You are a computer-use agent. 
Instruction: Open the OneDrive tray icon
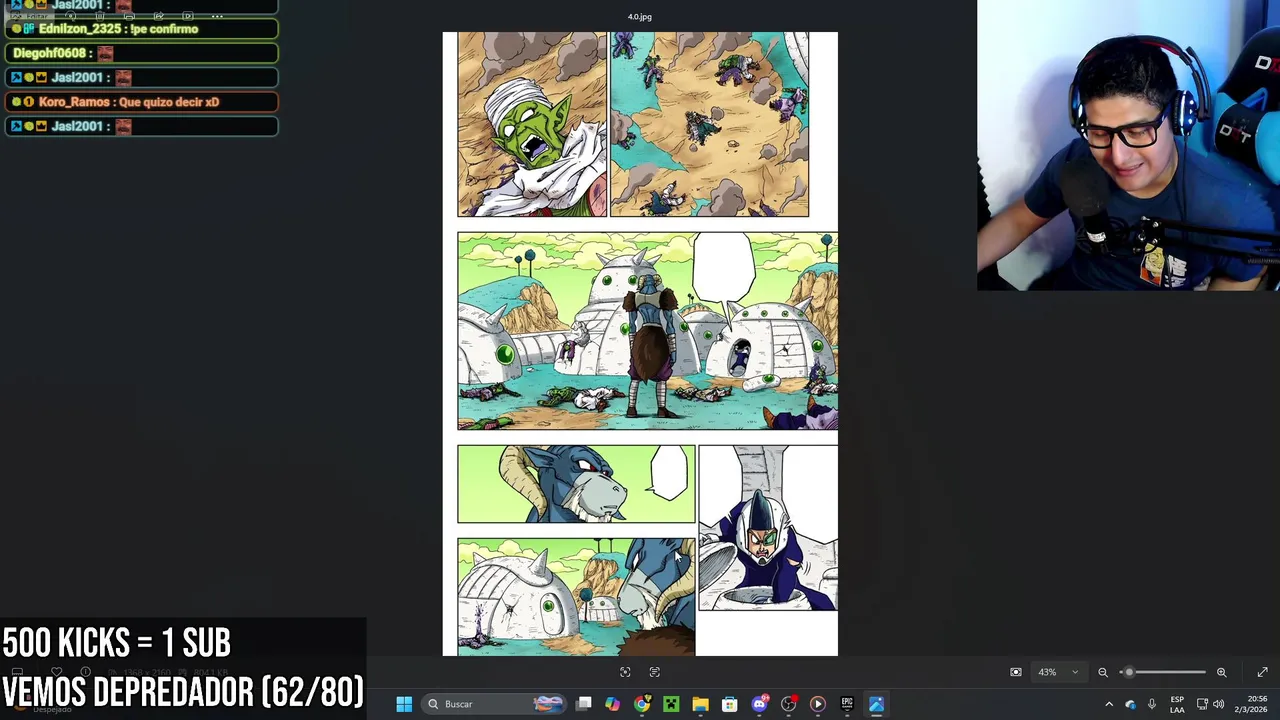(x=1130, y=704)
